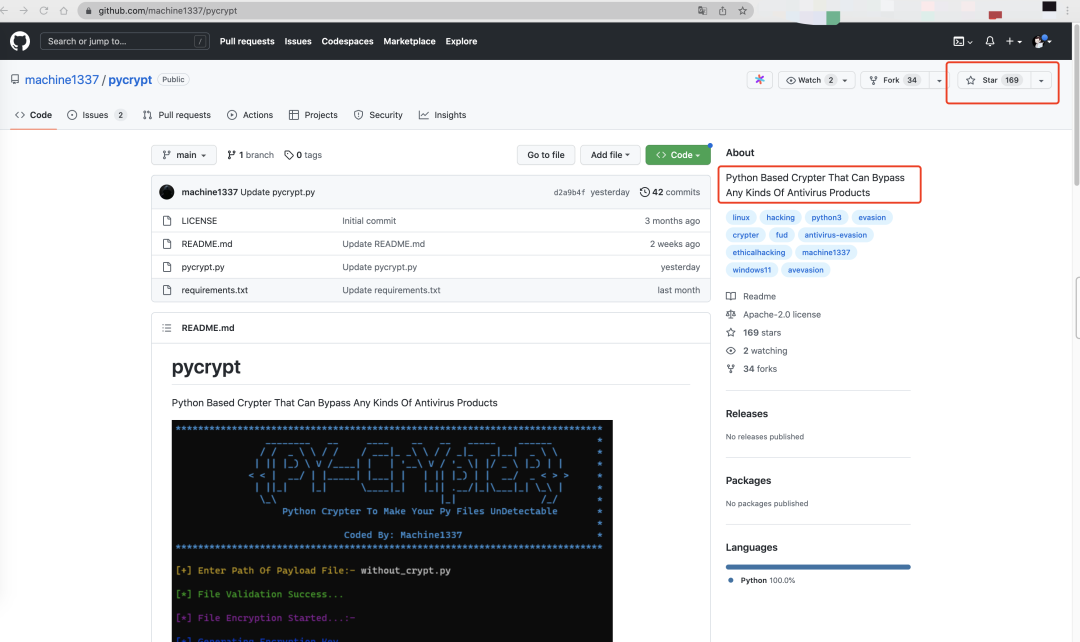Click the python3 topic tag

point(827,218)
